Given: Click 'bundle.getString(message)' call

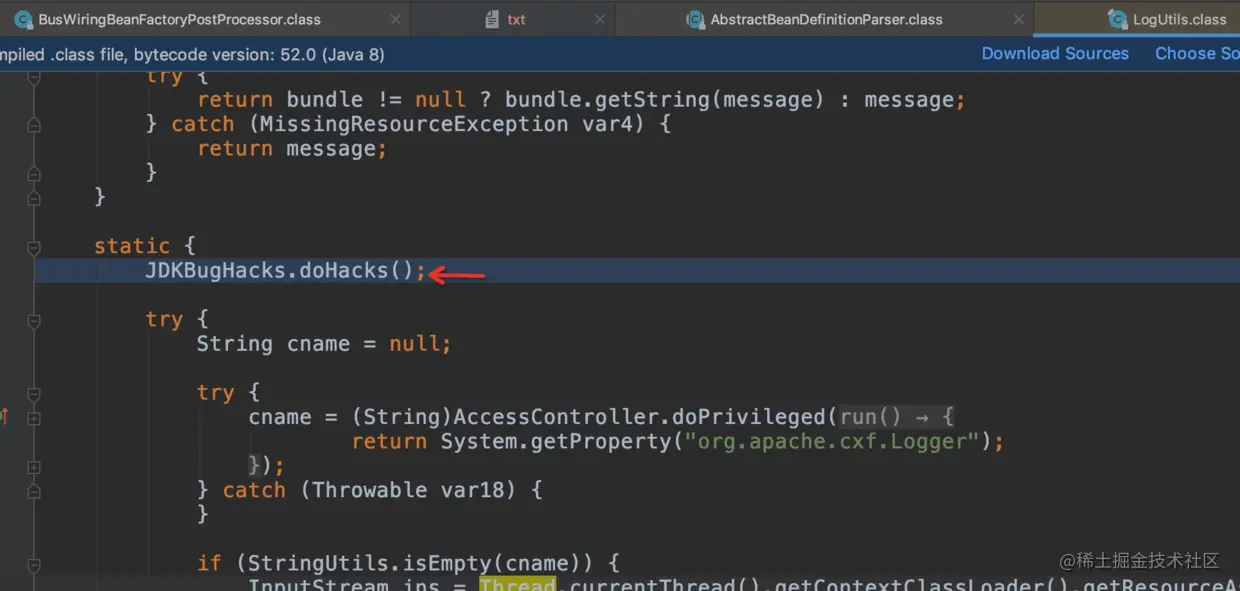Looking at the screenshot, I should pyautogui.click(x=664, y=100).
